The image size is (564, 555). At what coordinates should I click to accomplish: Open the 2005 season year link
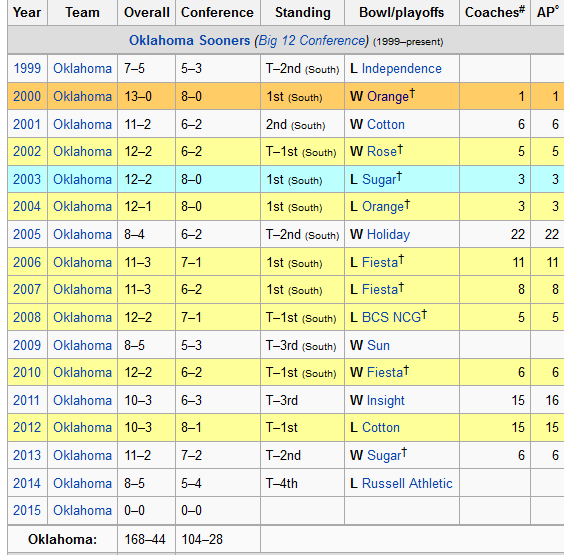point(27,235)
